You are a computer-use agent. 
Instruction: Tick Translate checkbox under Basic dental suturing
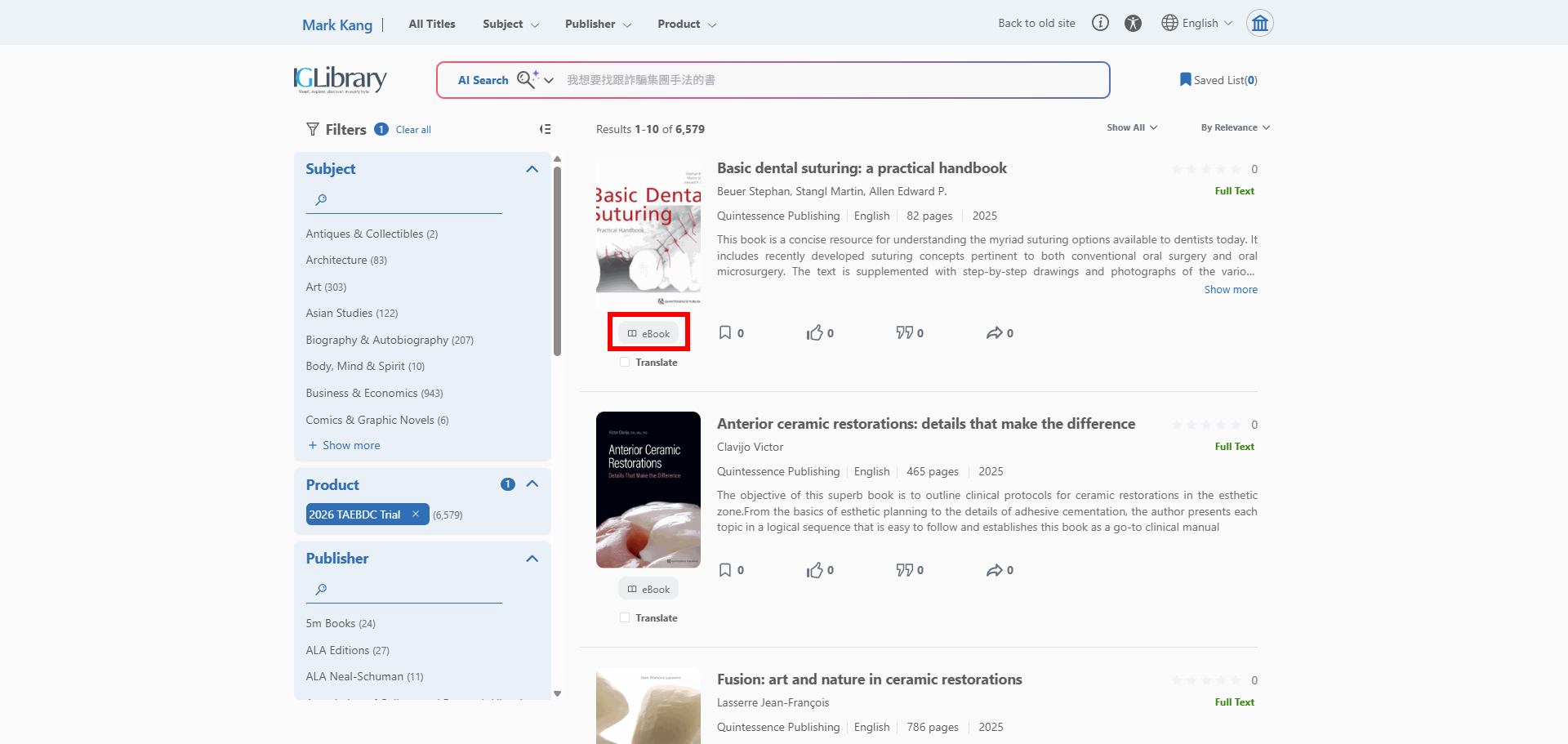tap(625, 363)
